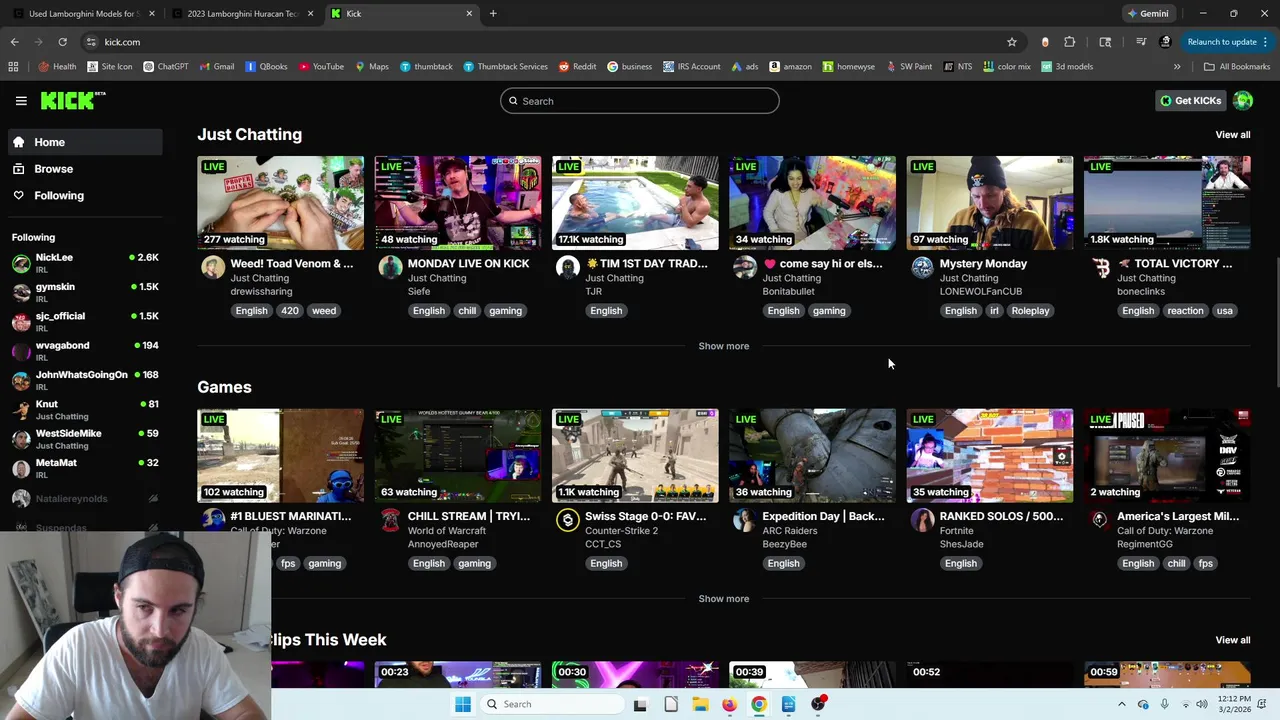Viewport: 1280px width, 720px height.
Task: Open YouTube bookmark
Action: (x=321, y=67)
